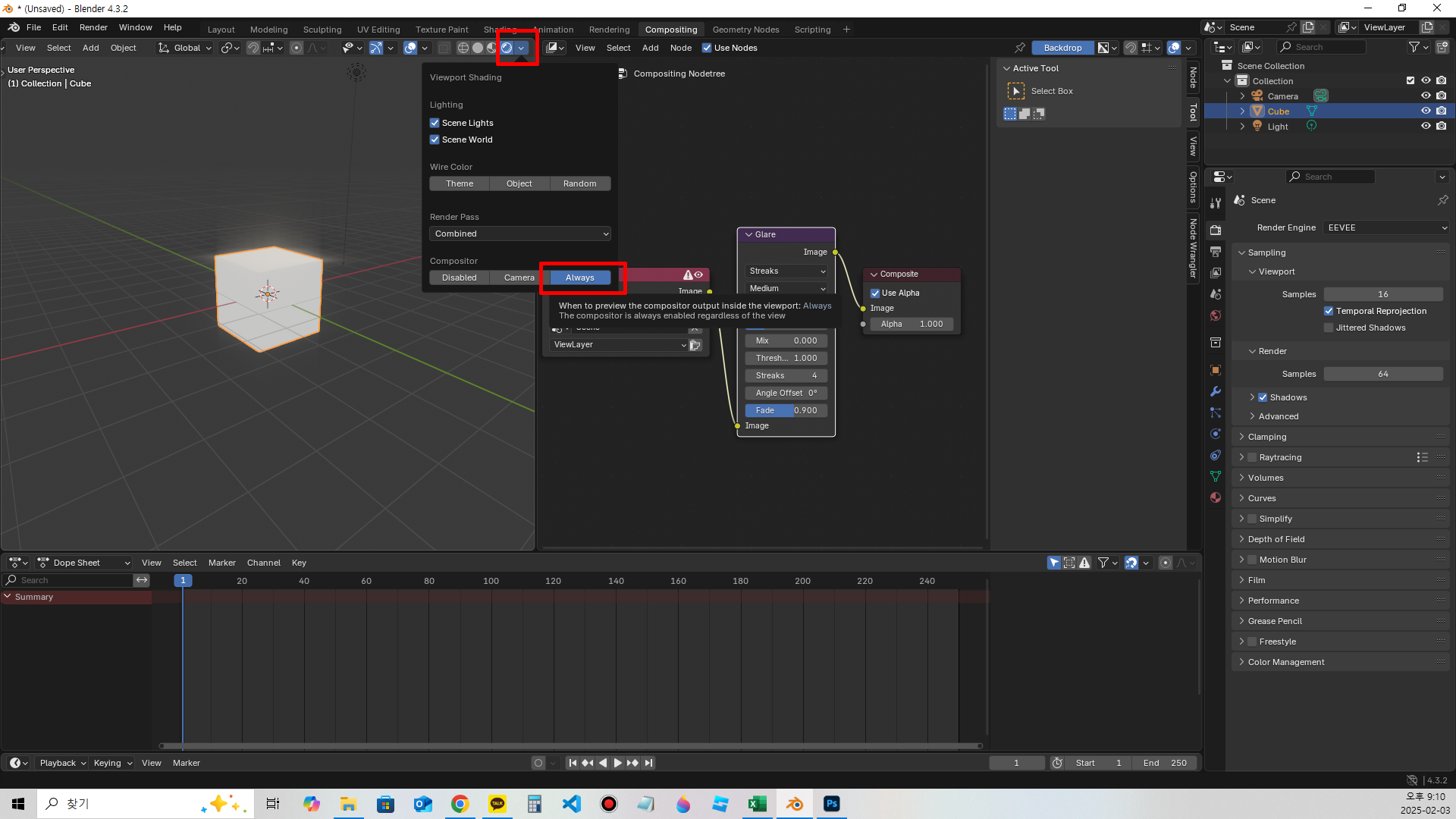Toggle viewport overlays button
This screenshot has height=819, width=1456.
coord(410,48)
